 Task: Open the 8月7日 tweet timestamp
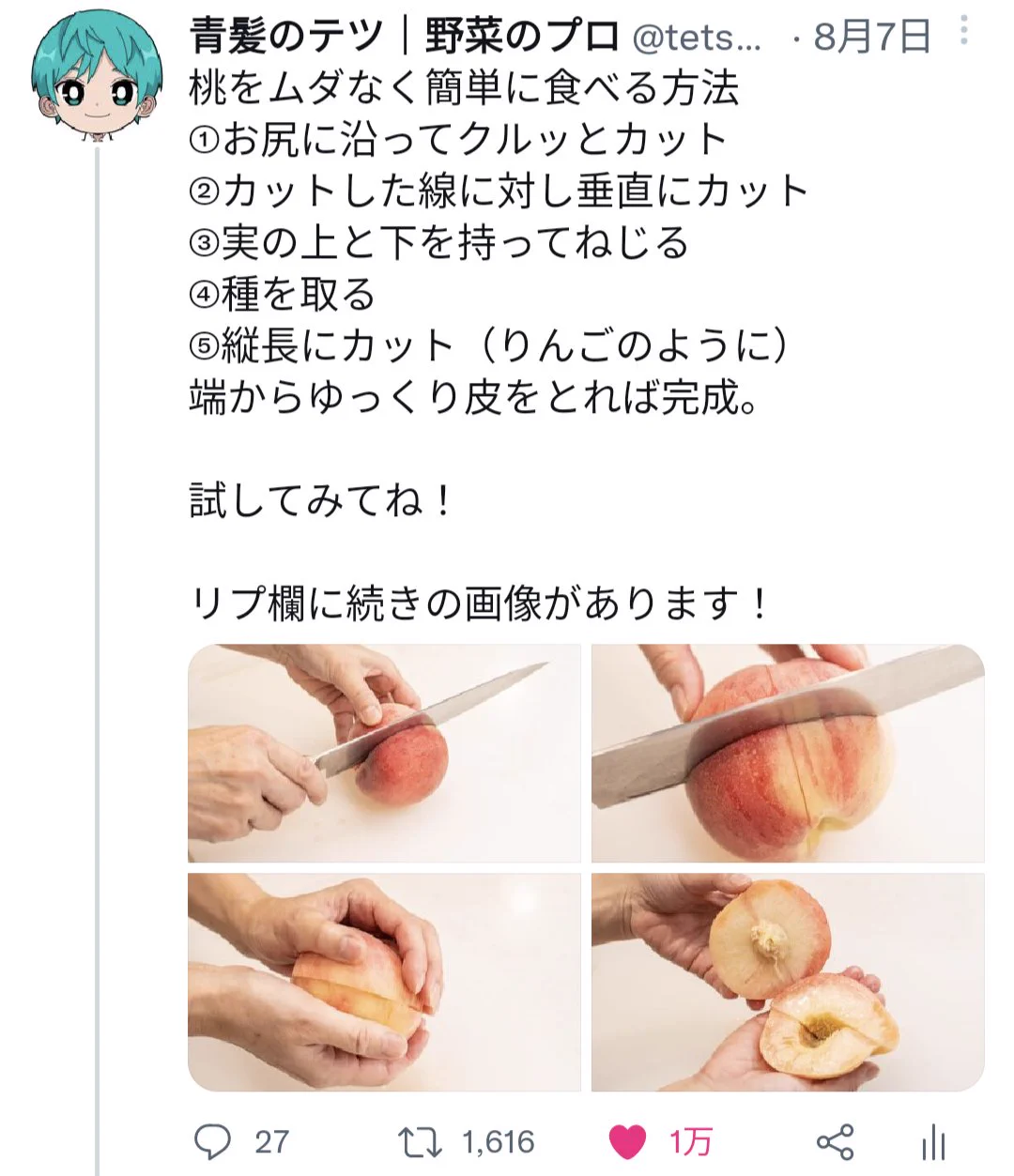tap(872, 37)
